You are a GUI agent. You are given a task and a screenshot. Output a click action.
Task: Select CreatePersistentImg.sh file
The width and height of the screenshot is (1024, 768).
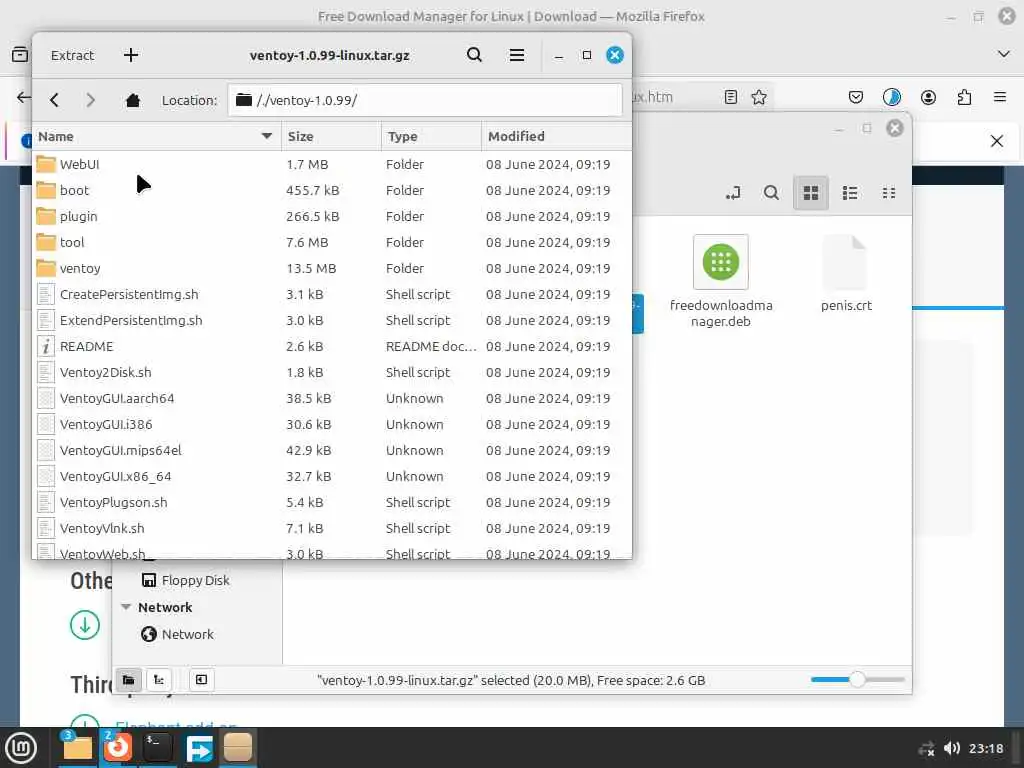[332, 295]
